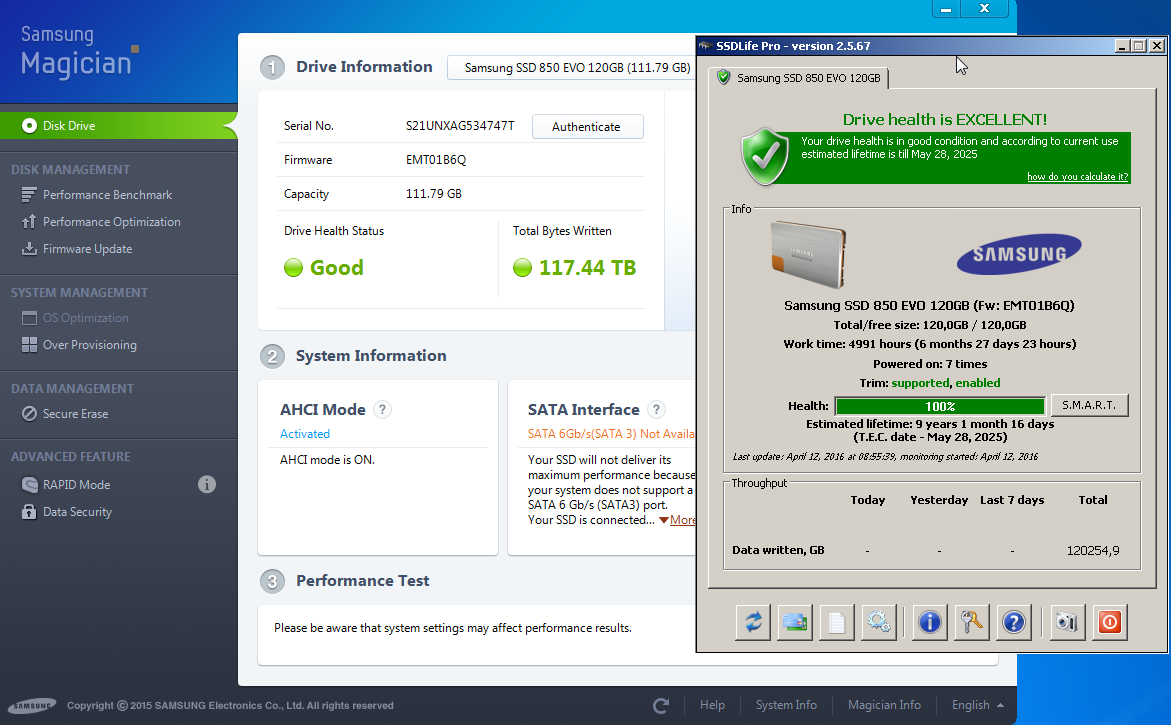Click 'Estimated lifetime: 9 years 1 month' text
1171x725 pixels.
930,424
